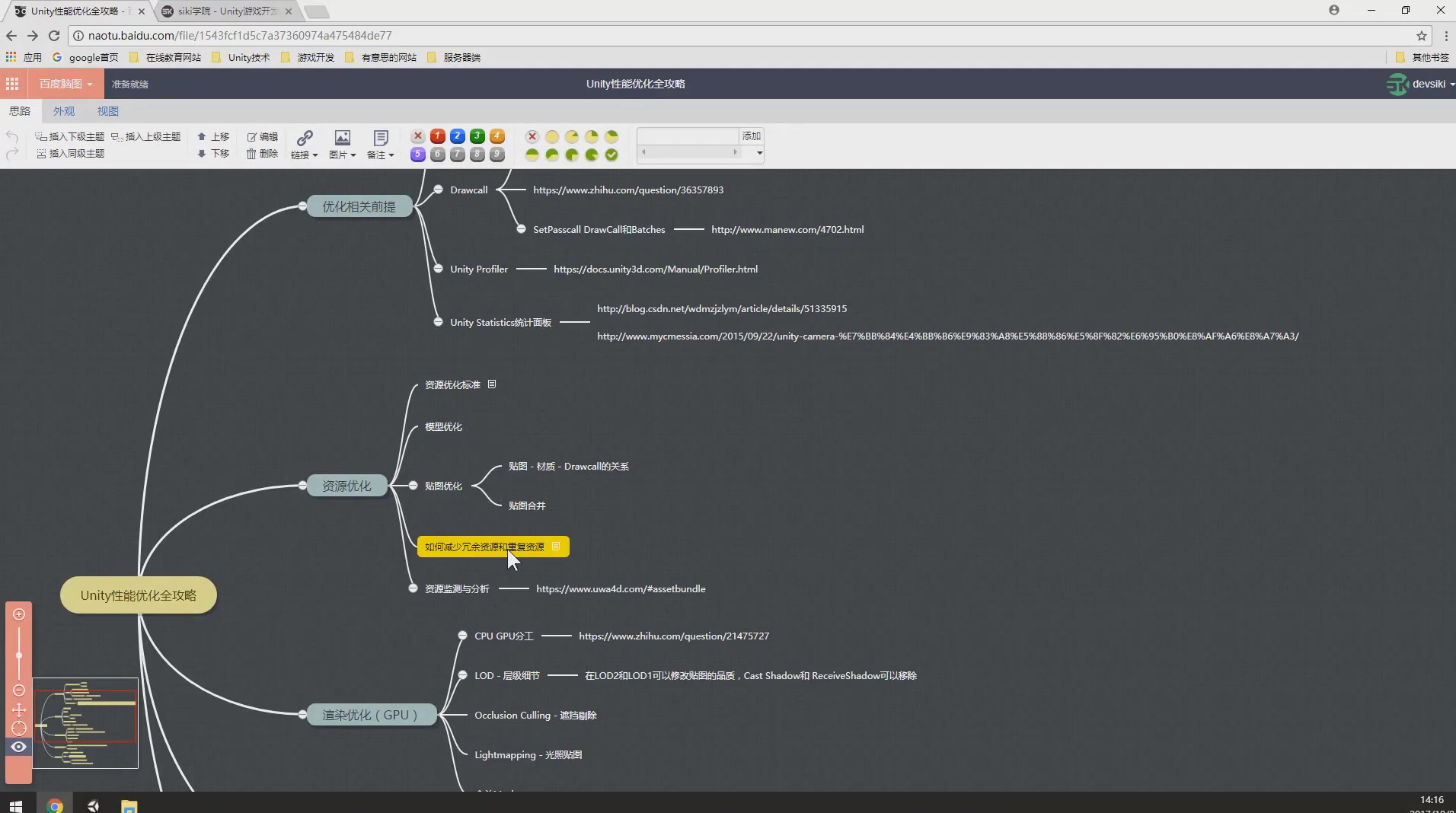Image resolution: width=1456 pixels, height=813 pixels.
Task: Click the picture insert icon
Action: (x=342, y=138)
